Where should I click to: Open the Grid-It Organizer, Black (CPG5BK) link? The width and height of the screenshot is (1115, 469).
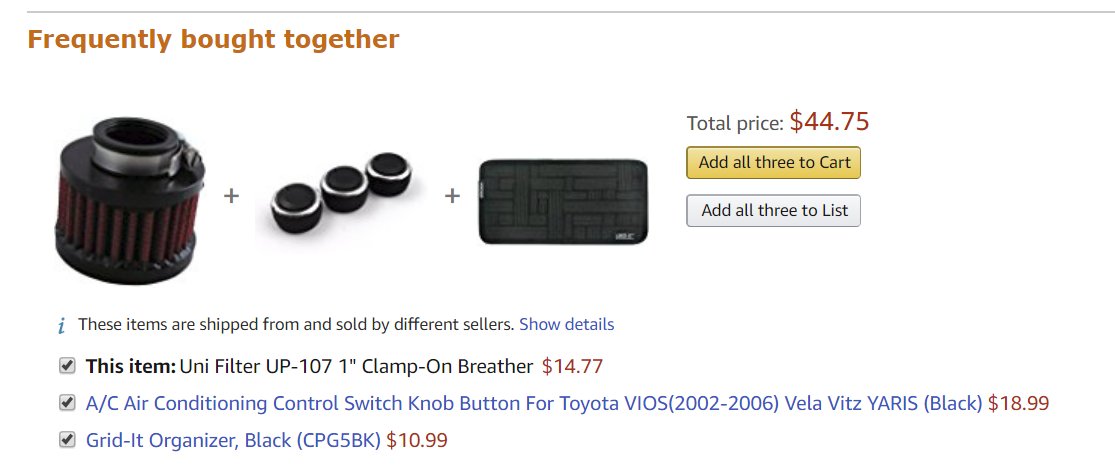click(x=233, y=441)
